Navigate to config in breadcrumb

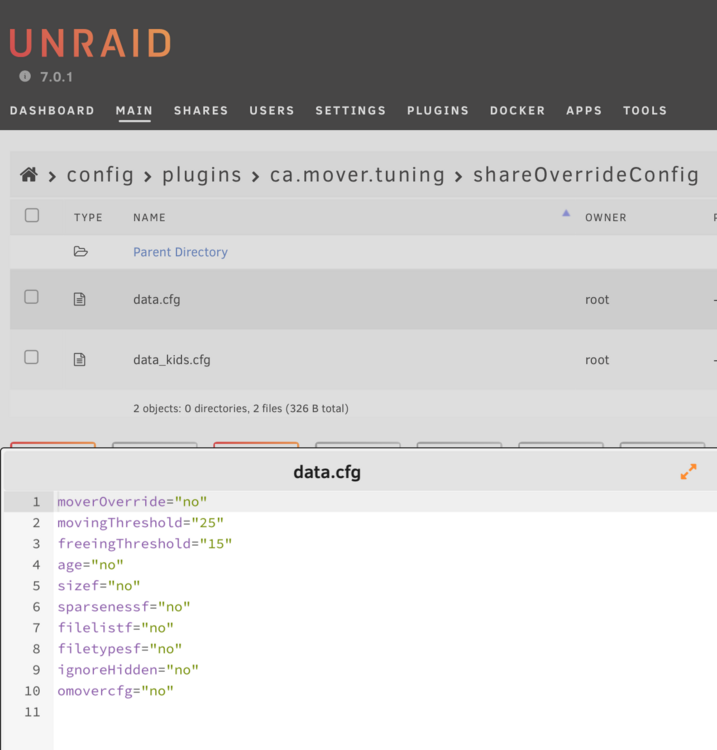pyautogui.click(x=100, y=175)
